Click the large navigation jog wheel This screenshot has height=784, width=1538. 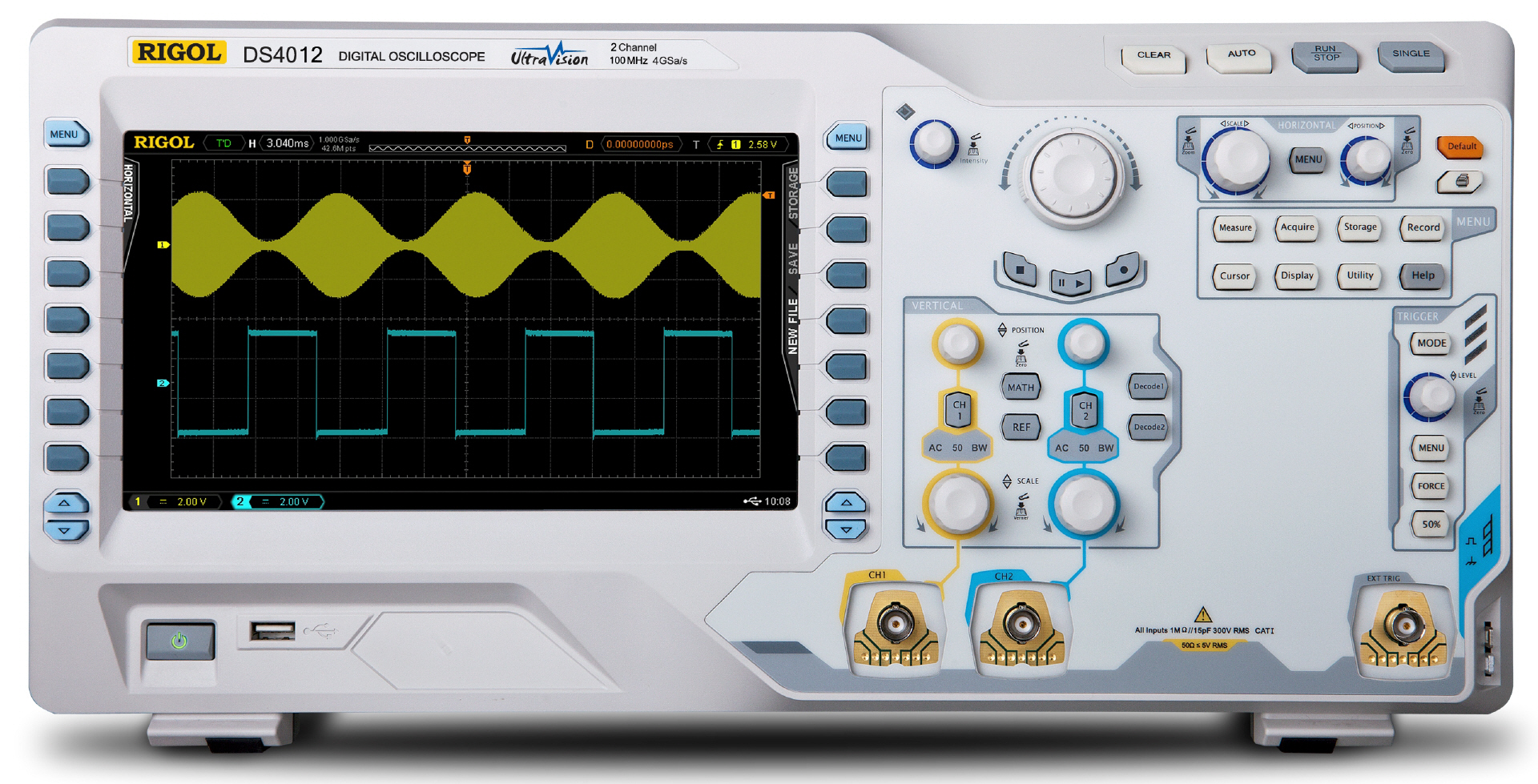click(x=1072, y=176)
